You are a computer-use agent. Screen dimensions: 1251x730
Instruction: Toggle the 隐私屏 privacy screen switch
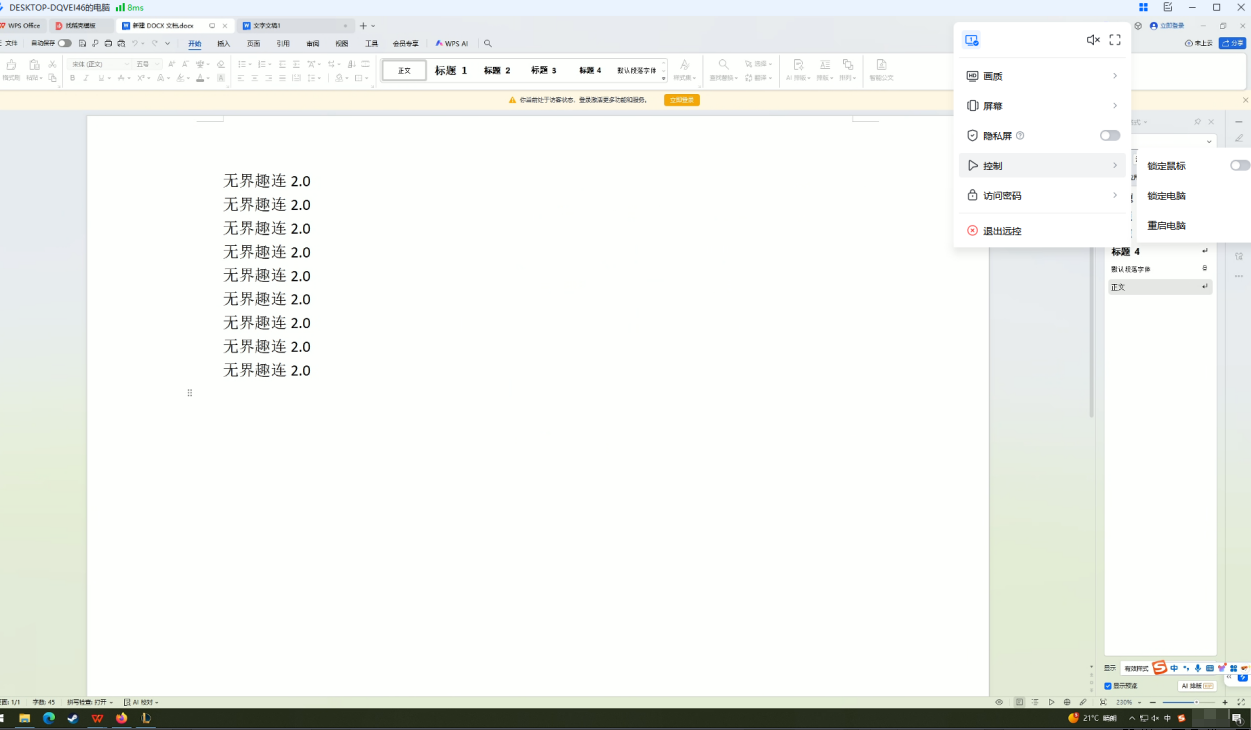(x=1110, y=135)
